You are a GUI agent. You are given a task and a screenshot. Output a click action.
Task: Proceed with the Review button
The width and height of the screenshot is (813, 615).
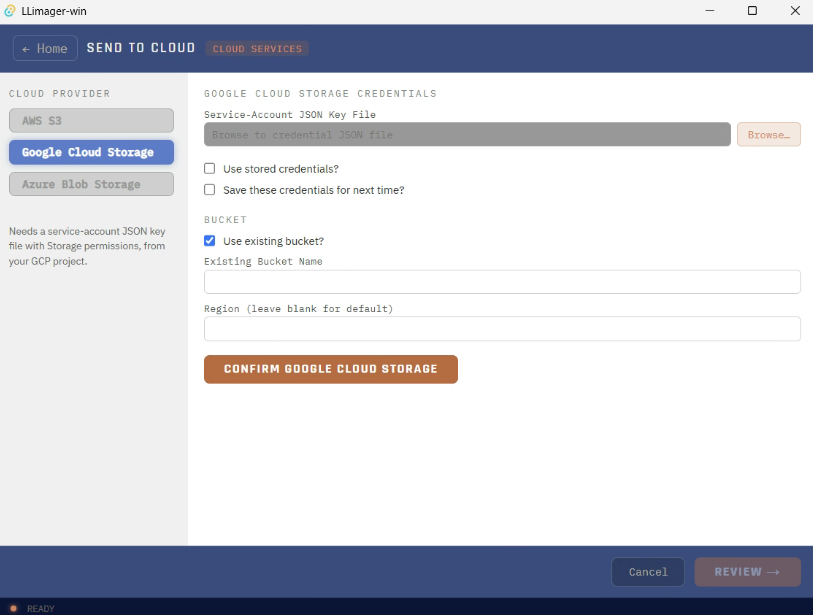pyautogui.click(x=748, y=572)
